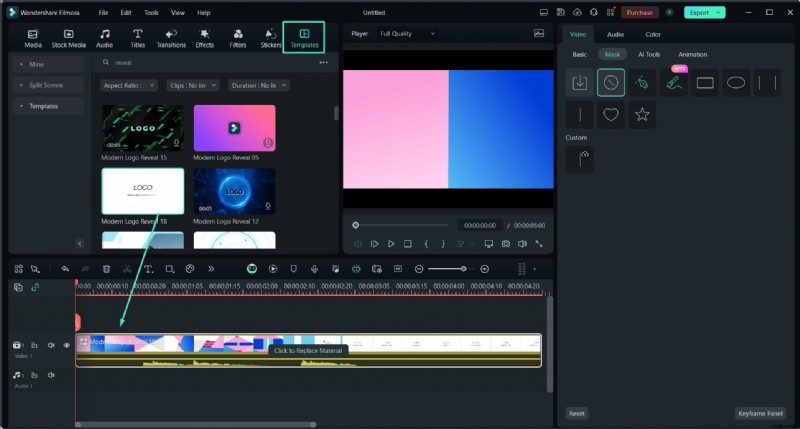Select the heart-shaped mask
This screenshot has width=800, height=429.
[611, 114]
